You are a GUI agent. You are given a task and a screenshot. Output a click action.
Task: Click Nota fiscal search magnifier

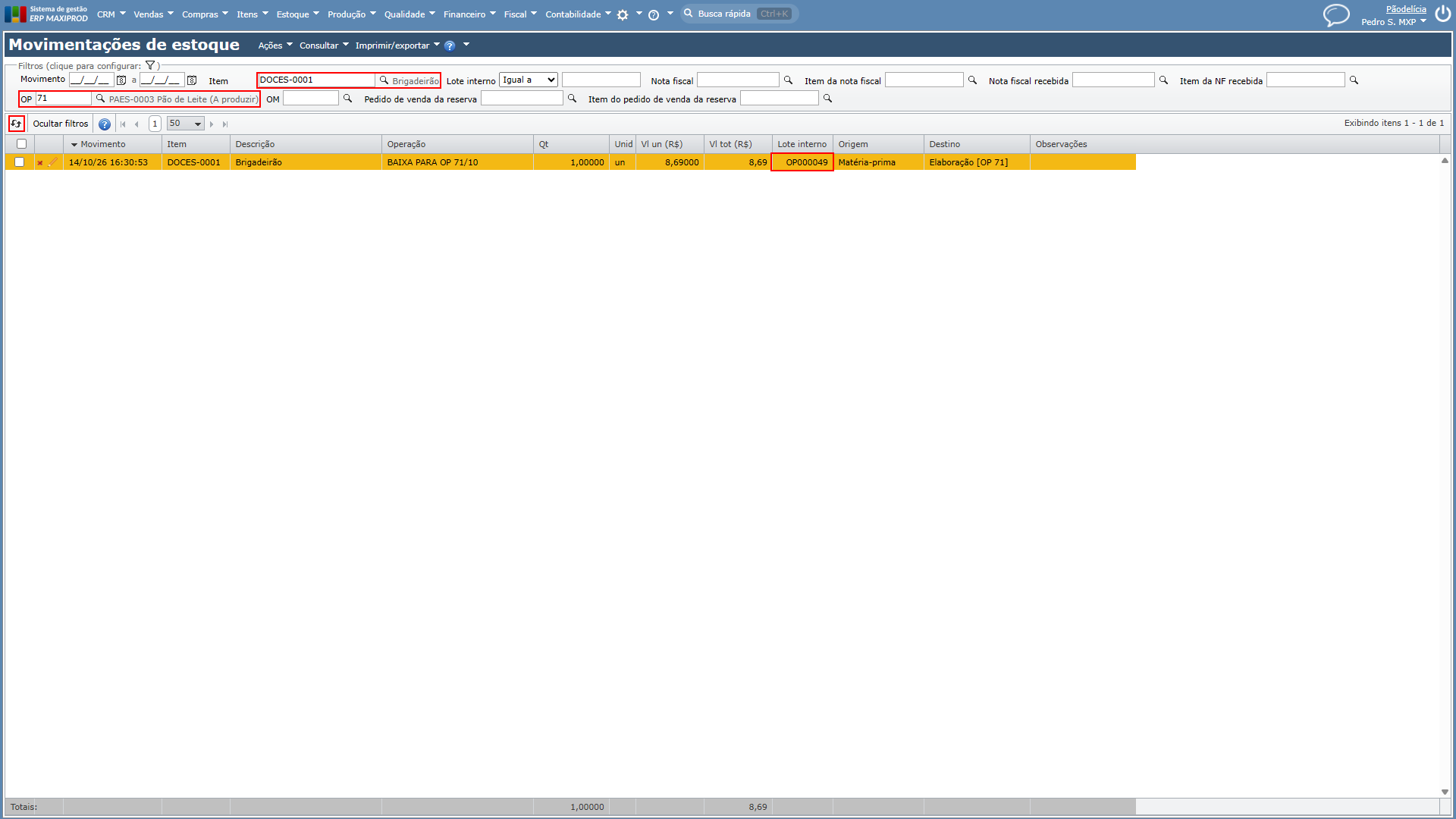(x=788, y=80)
